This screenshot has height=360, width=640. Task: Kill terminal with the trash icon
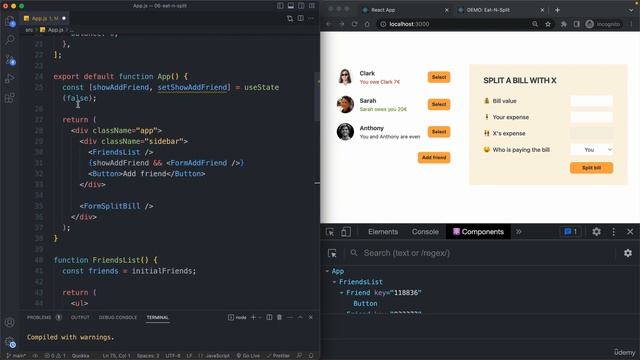pos(280,317)
